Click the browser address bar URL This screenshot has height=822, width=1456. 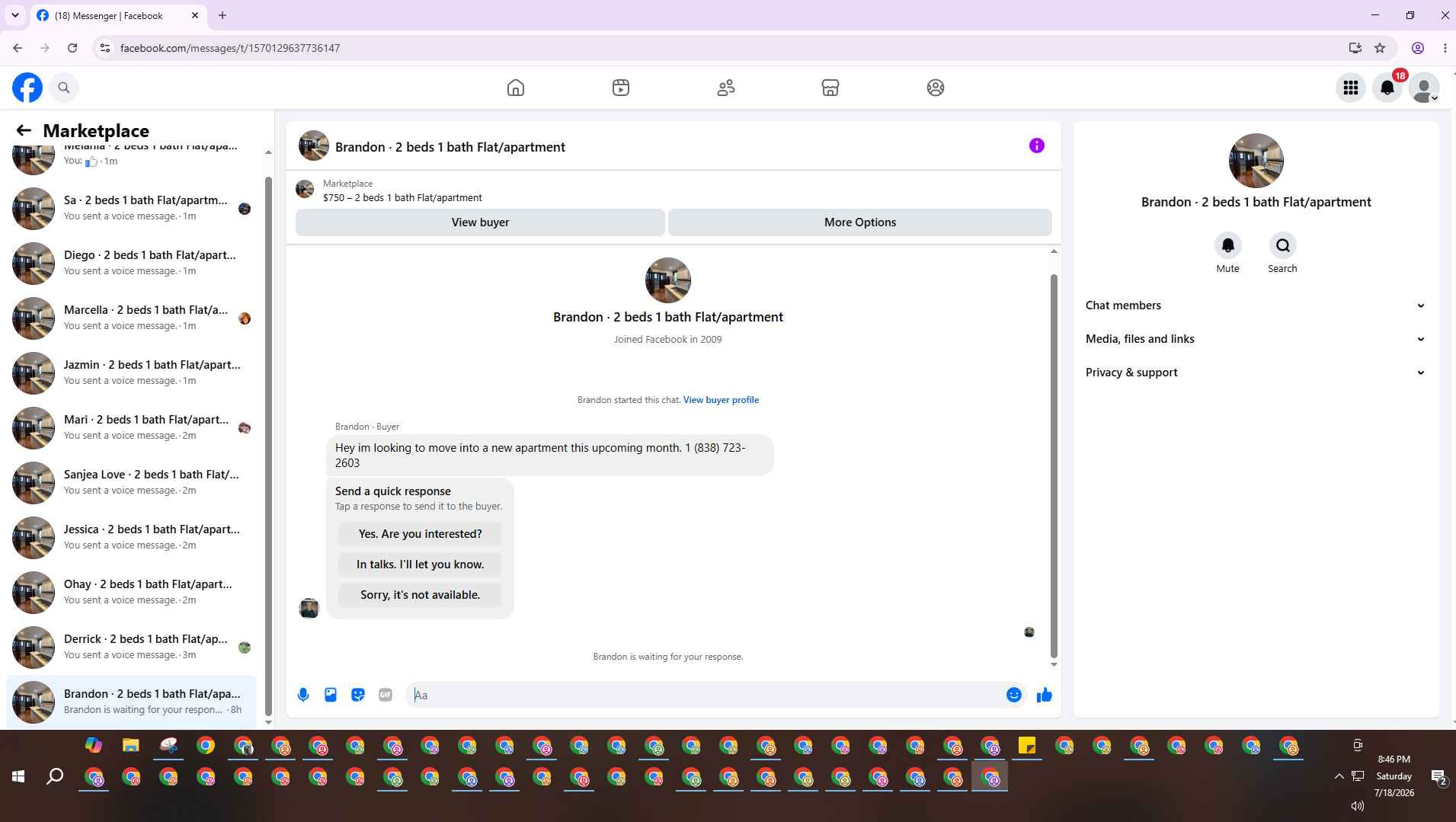click(230, 48)
